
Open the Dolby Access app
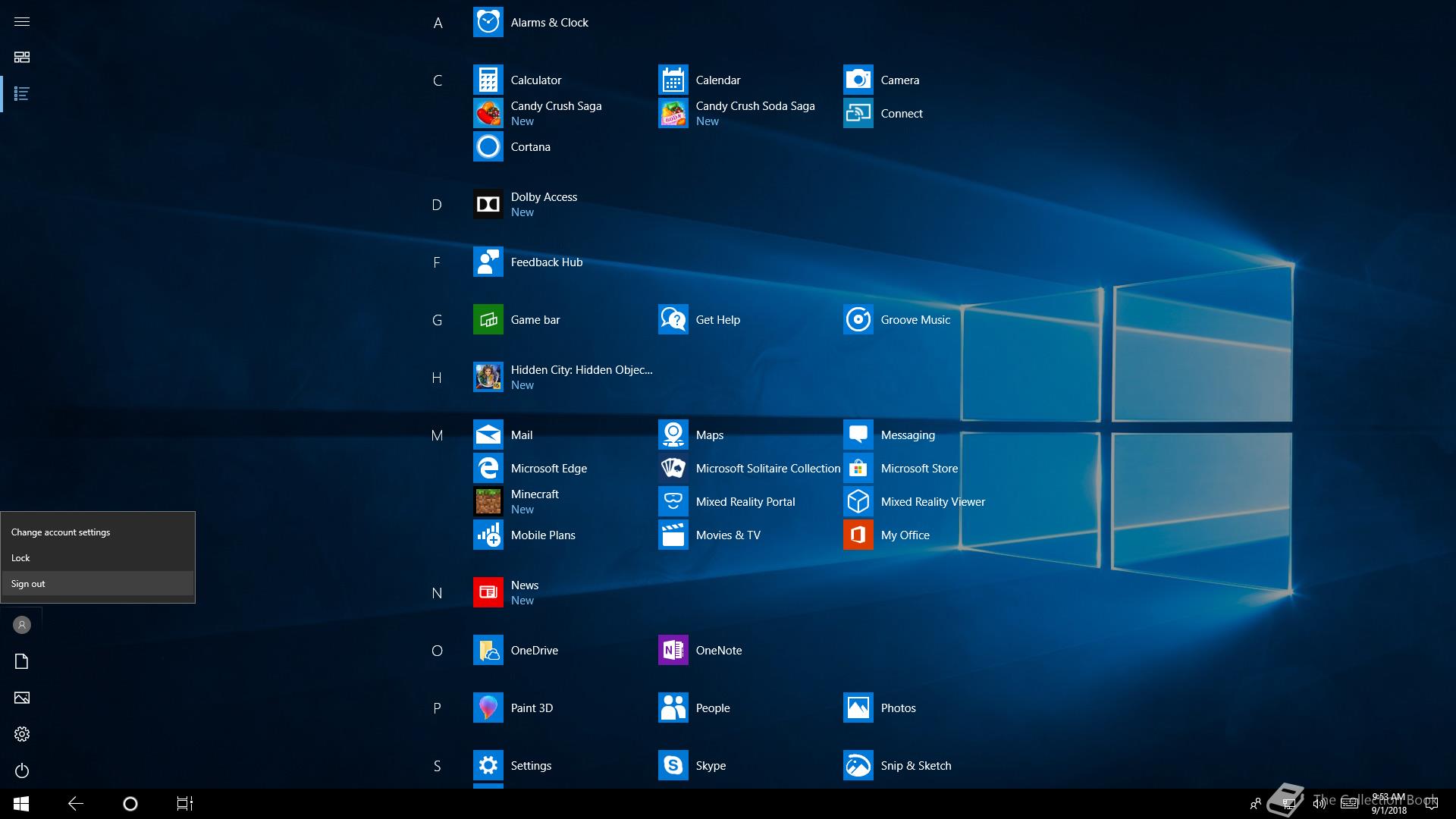488,205
